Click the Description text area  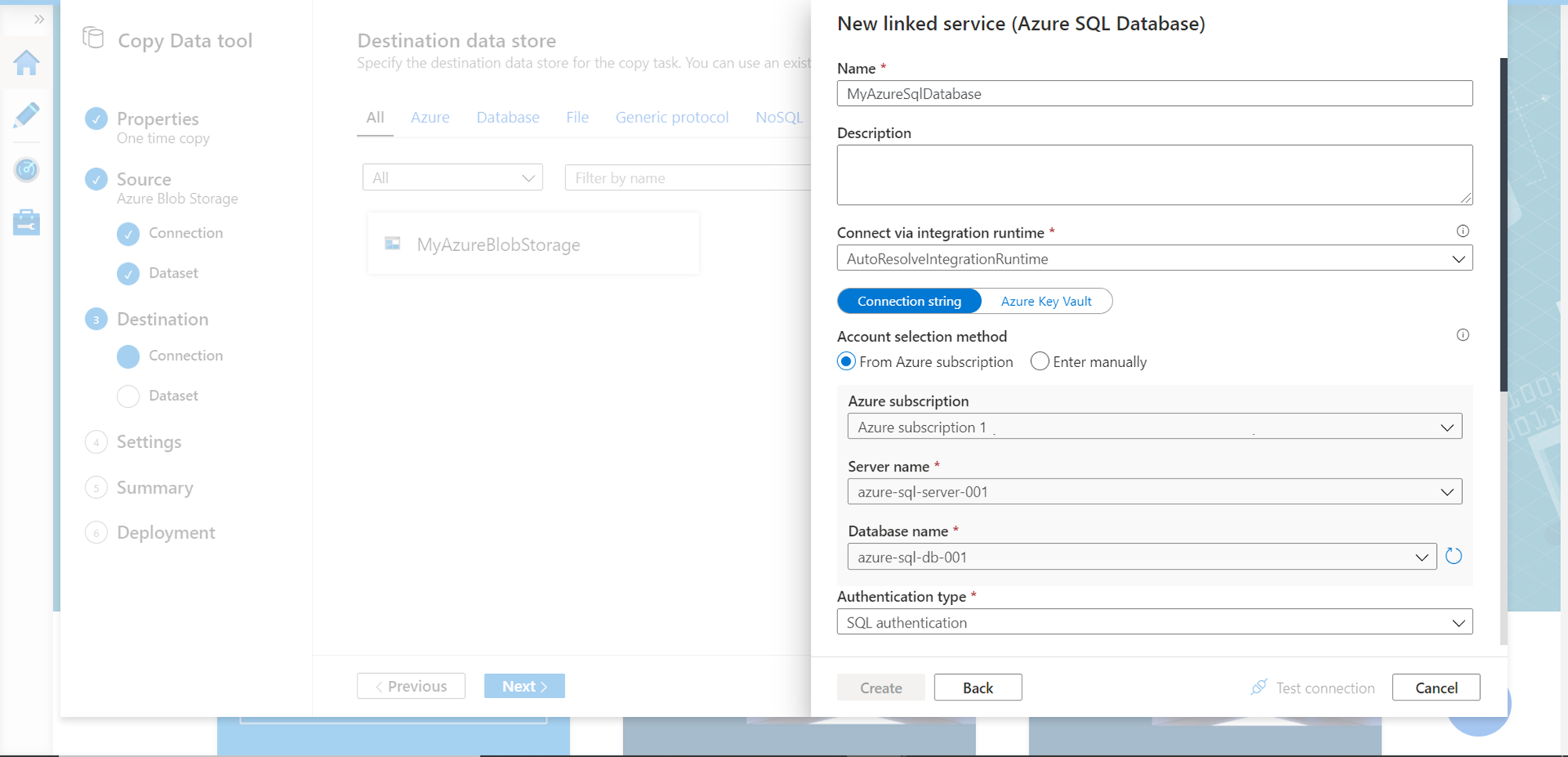click(x=1154, y=174)
